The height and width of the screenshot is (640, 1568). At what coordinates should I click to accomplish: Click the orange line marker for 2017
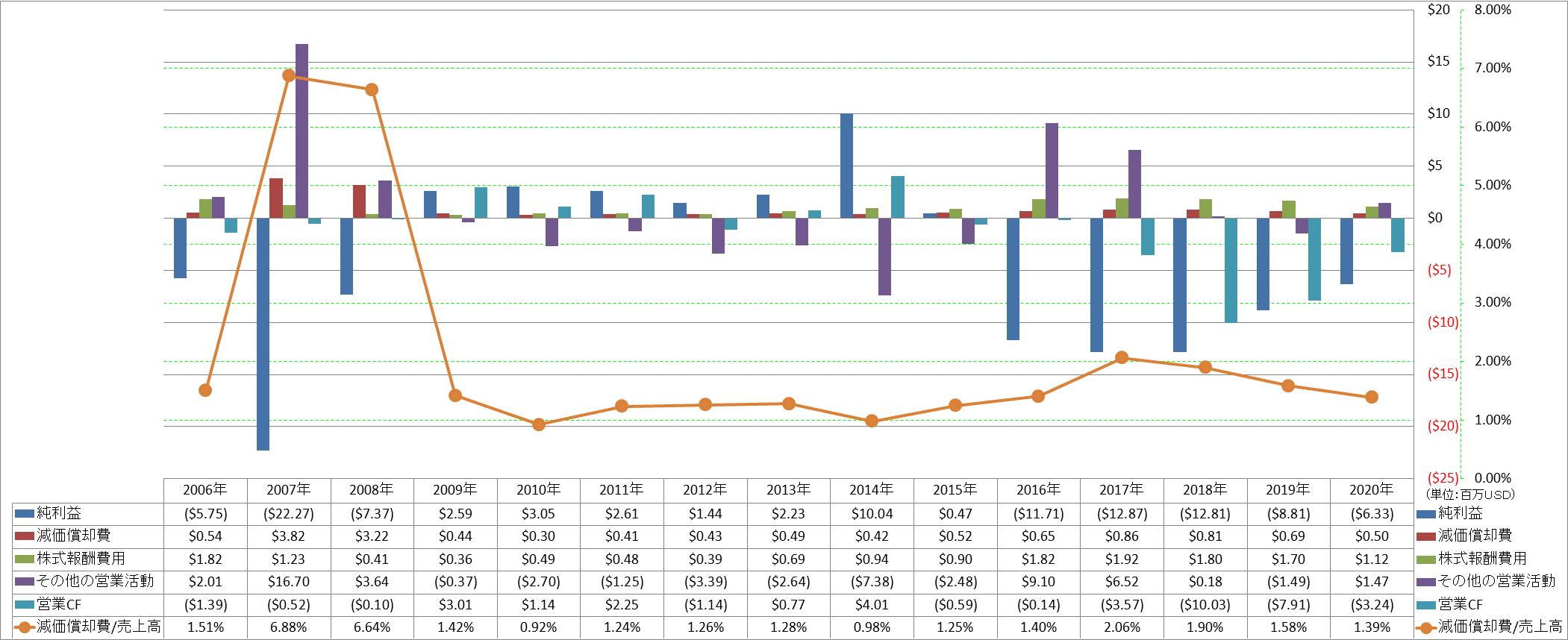pos(1122,358)
